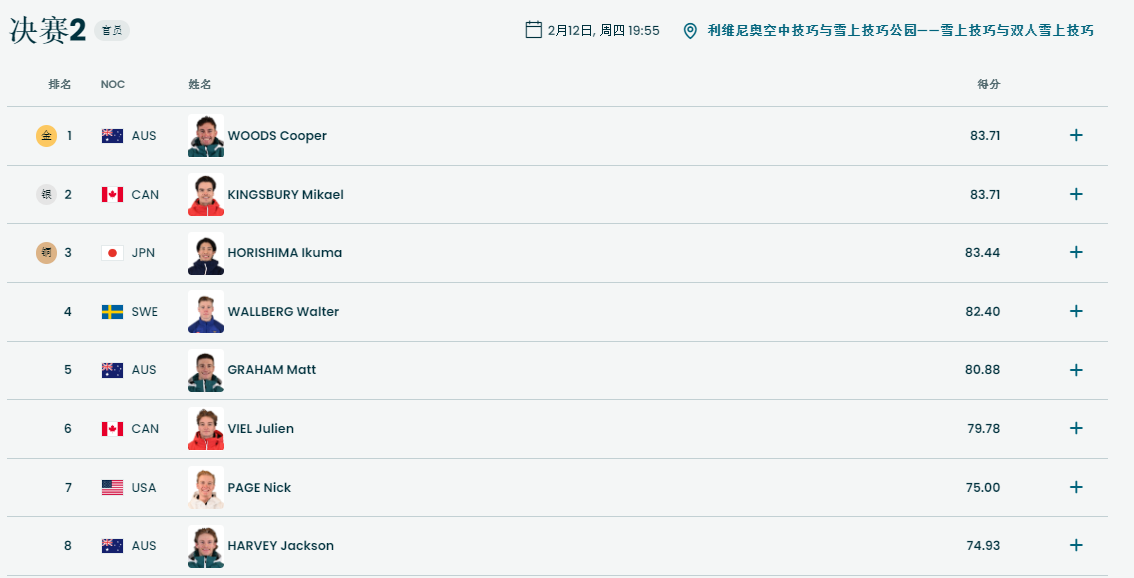Open KINGSBURY Mikael athlete name
The width and height of the screenshot is (1134, 578).
285,194
